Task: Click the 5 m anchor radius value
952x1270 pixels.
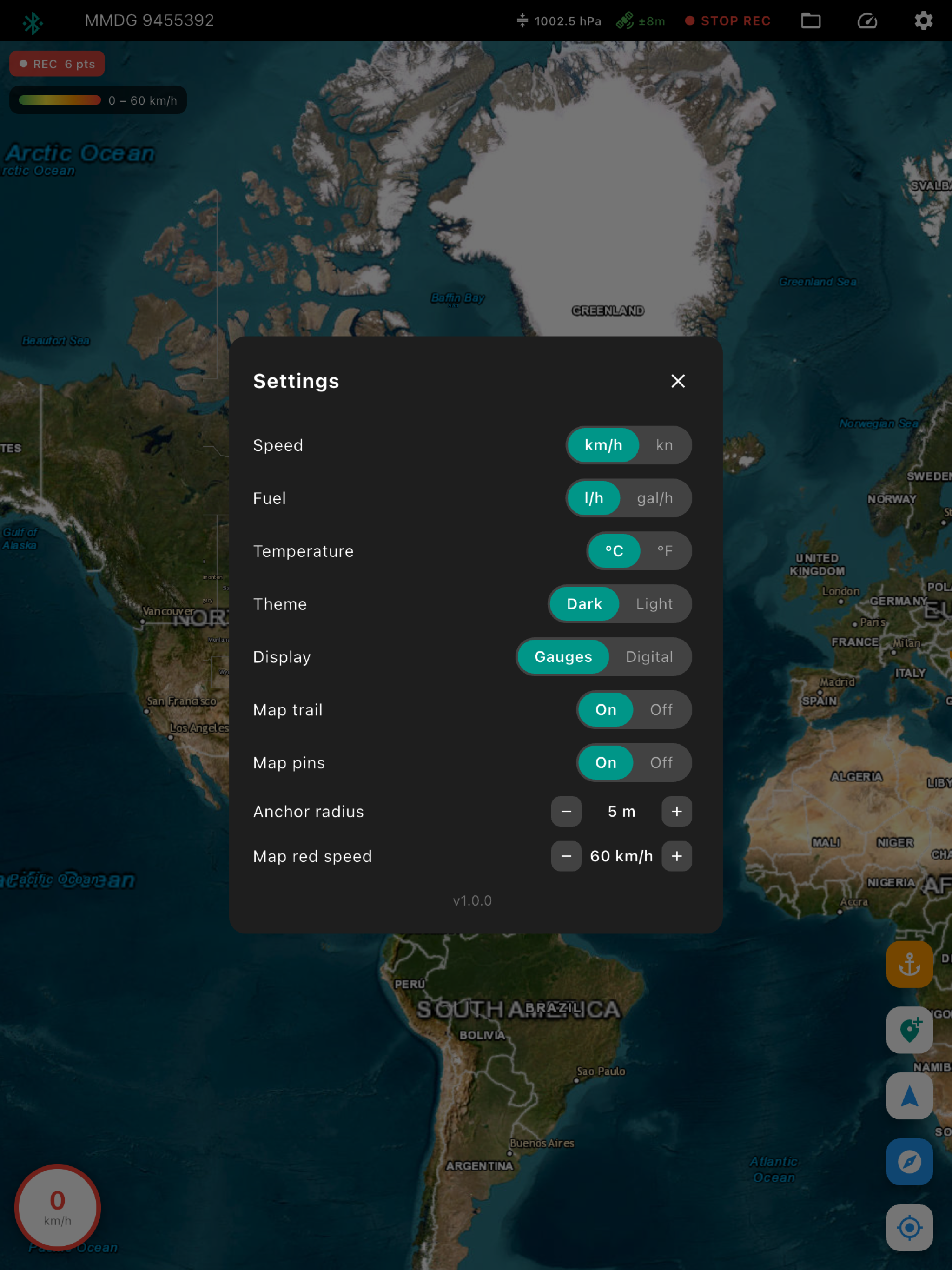Action: (x=621, y=811)
